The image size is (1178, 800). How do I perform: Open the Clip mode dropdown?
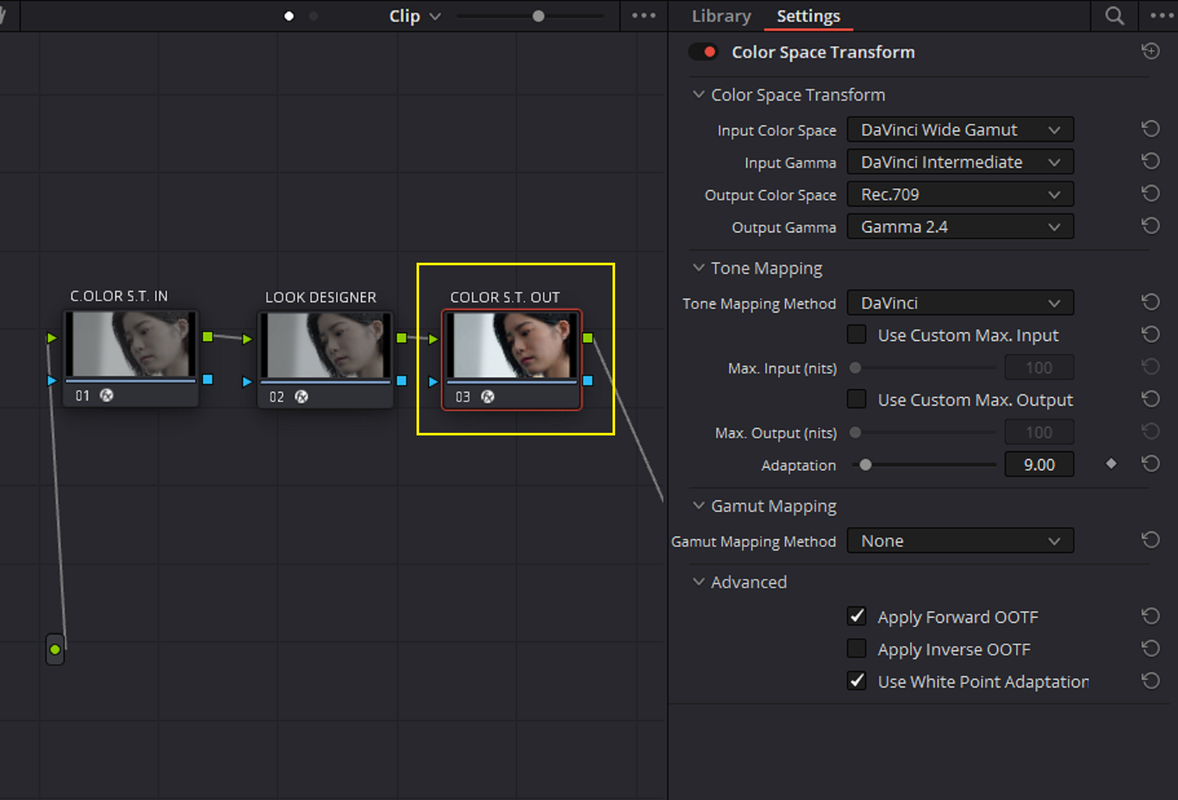[415, 16]
